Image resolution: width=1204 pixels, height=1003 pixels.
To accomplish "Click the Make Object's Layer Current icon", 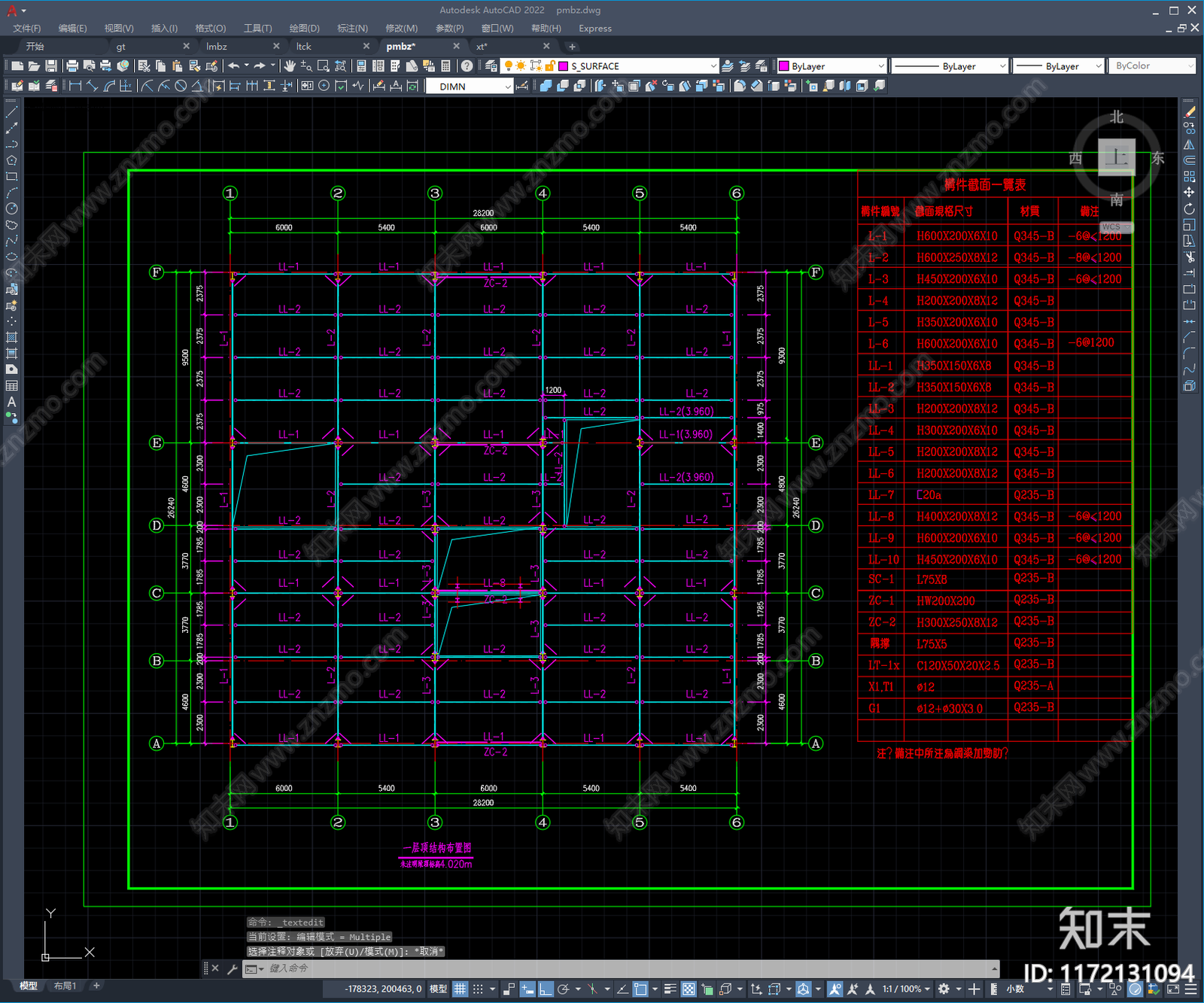I will 728,66.
